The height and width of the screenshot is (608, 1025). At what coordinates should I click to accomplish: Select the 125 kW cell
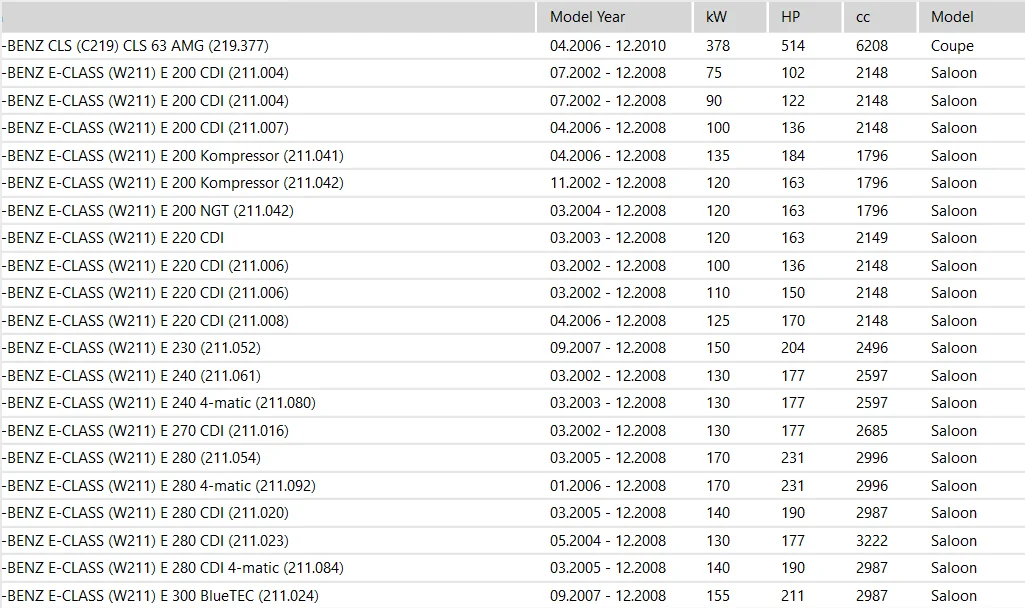pyautogui.click(x=718, y=320)
